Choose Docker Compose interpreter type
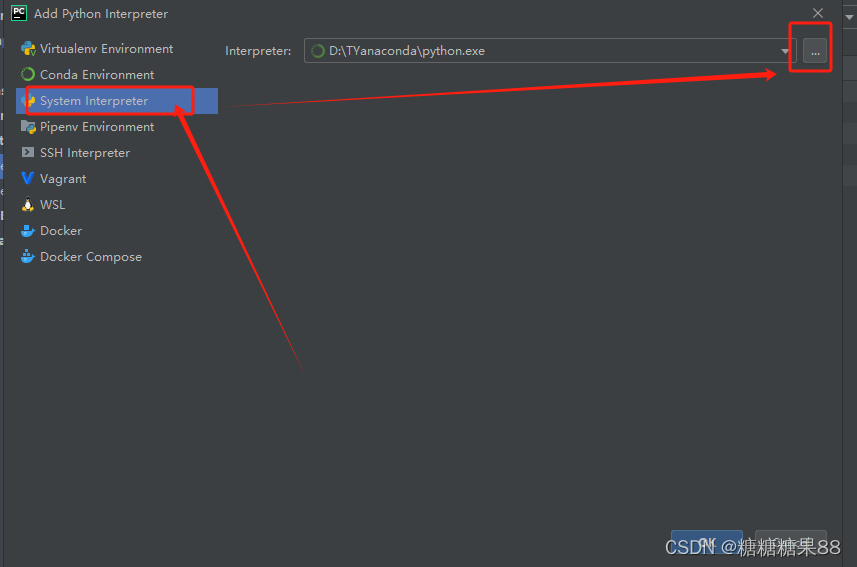Screen dimensions: 857x567 [x=117, y=256]
